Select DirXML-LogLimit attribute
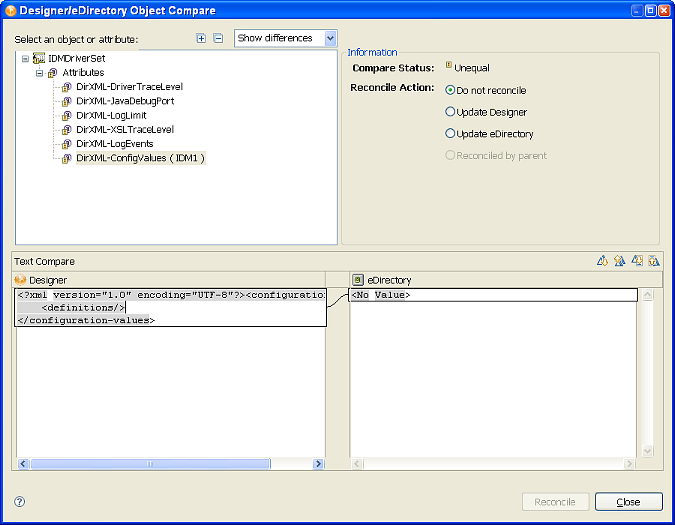 pyautogui.click(x=111, y=115)
